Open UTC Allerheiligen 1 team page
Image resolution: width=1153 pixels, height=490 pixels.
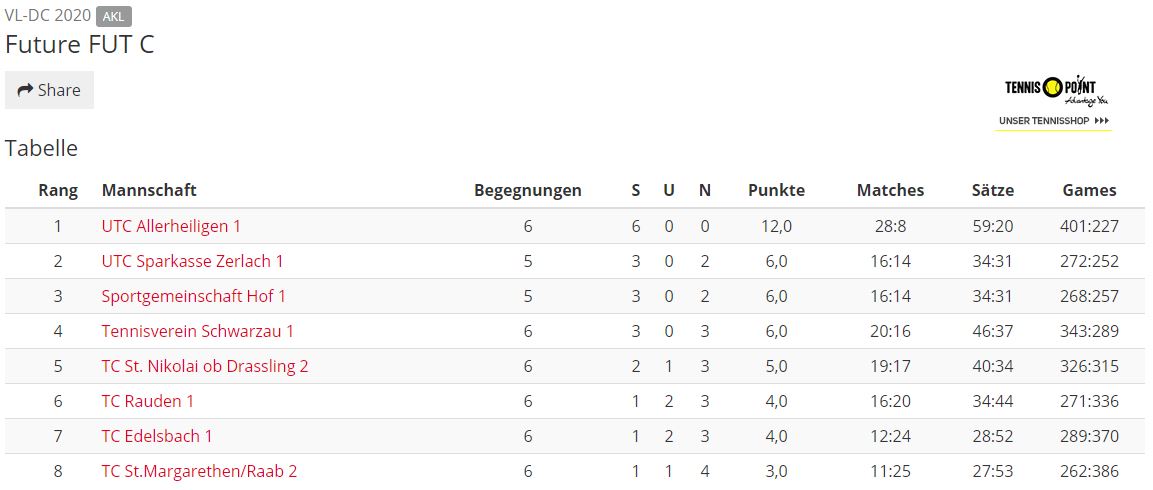pyautogui.click(x=171, y=226)
